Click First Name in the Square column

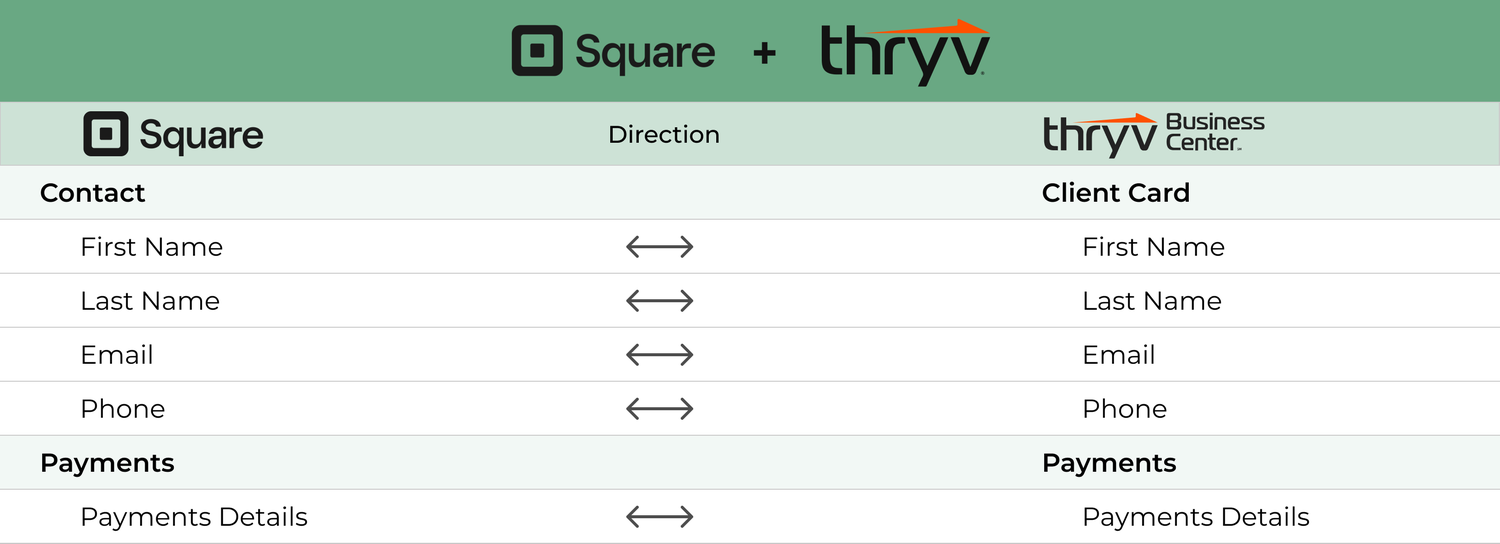click(151, 247)
